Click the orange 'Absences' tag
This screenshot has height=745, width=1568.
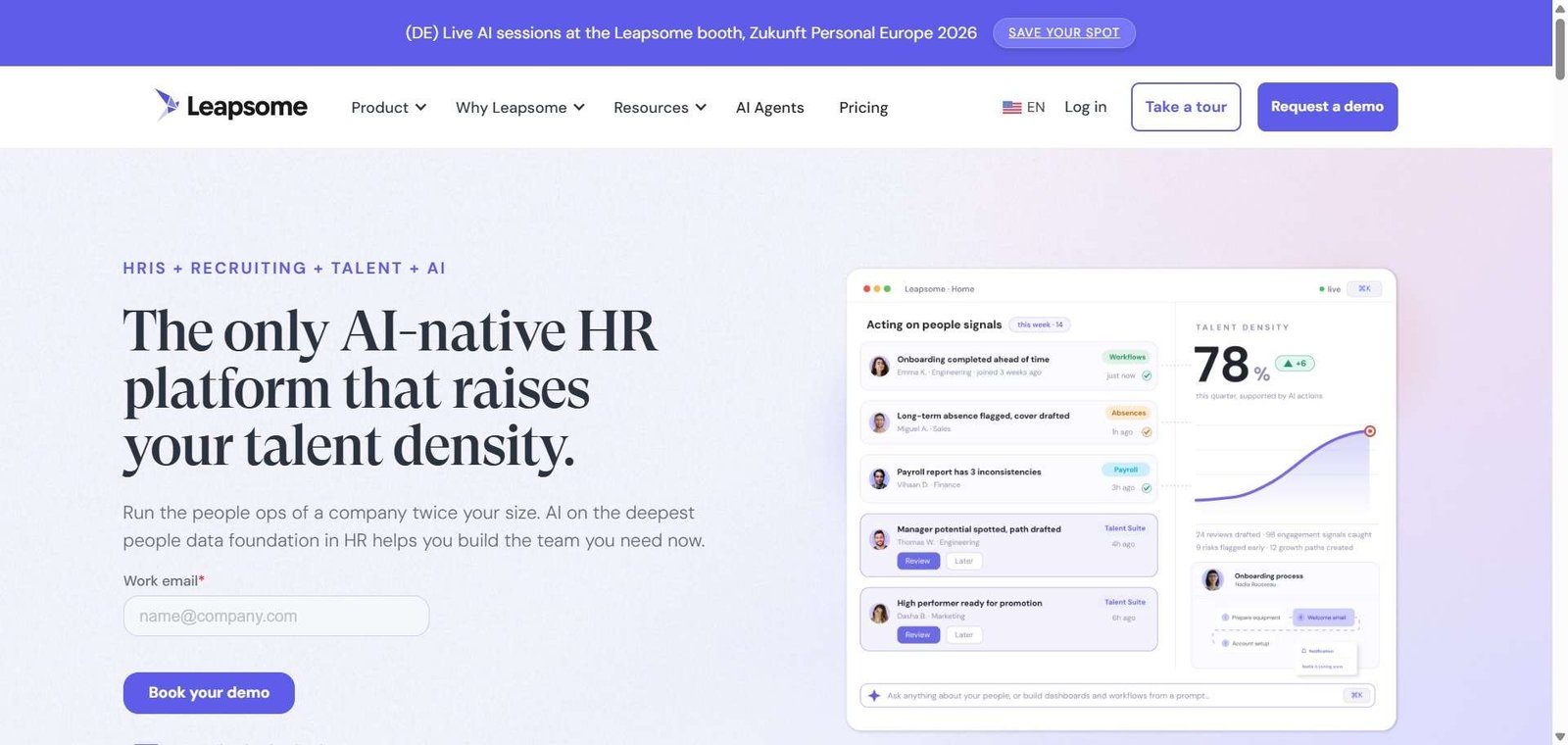click(1129, 413)
